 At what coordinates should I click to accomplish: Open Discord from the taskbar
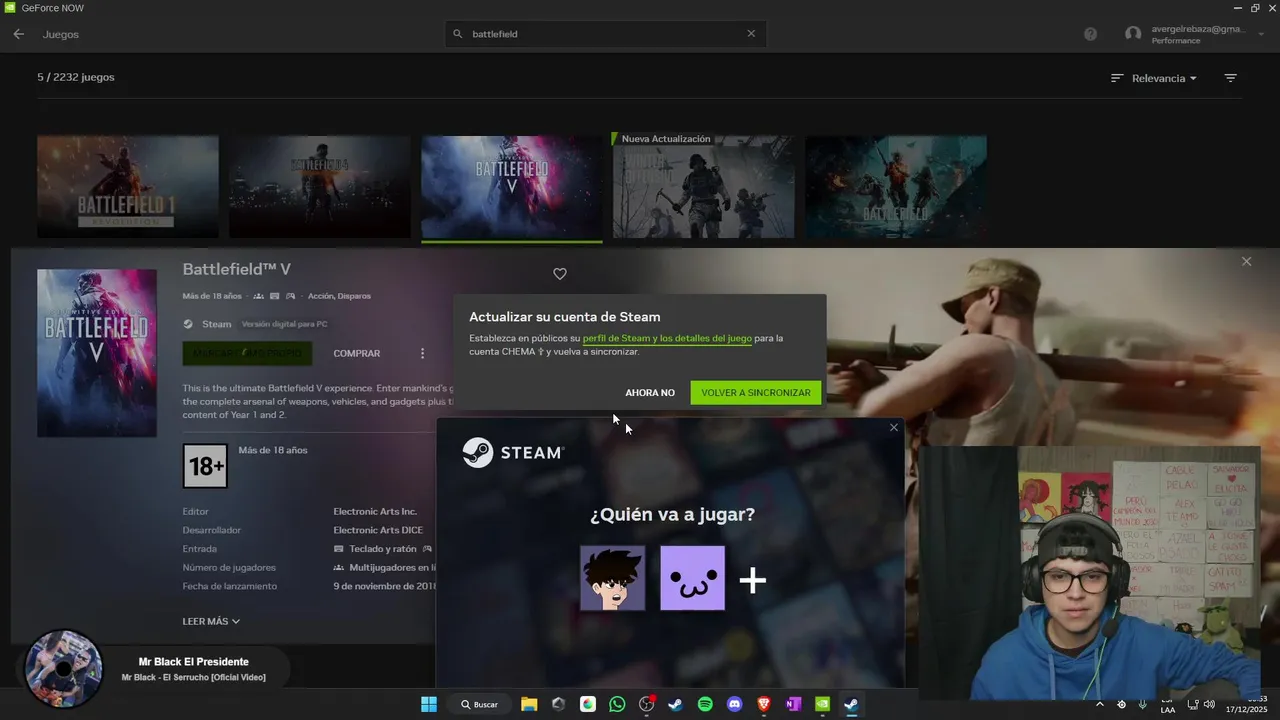coord(735,704)
